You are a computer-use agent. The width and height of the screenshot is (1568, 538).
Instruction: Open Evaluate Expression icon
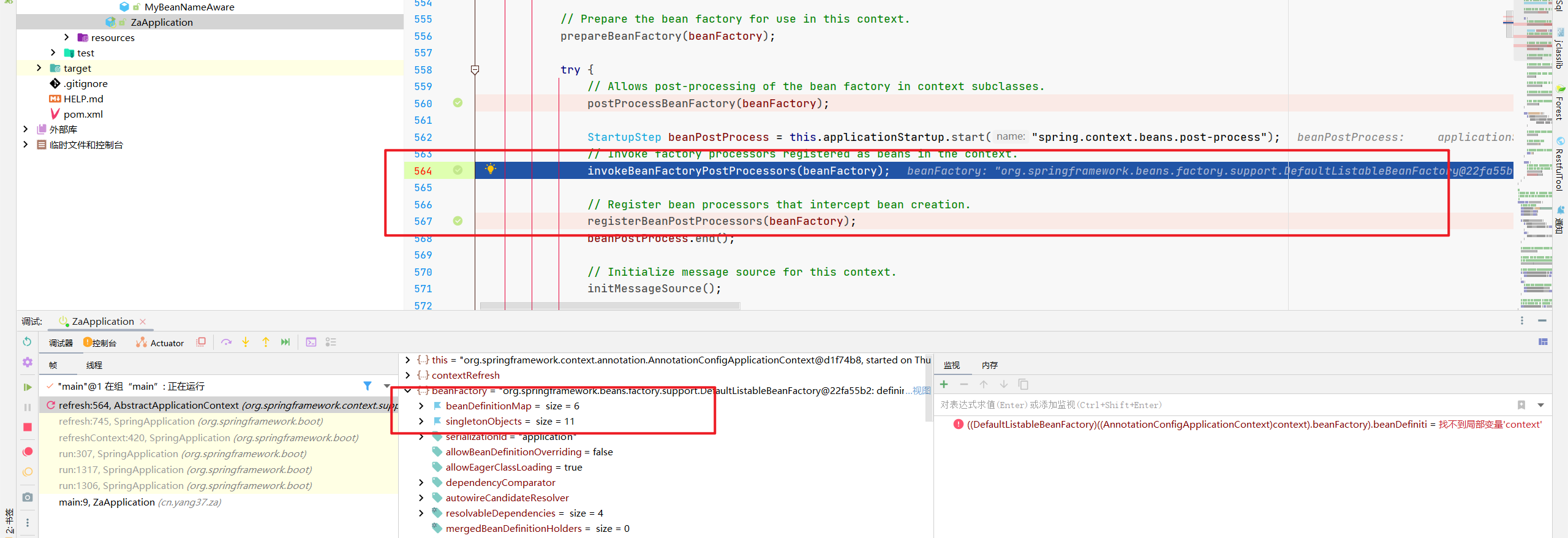tap(311, 342)
